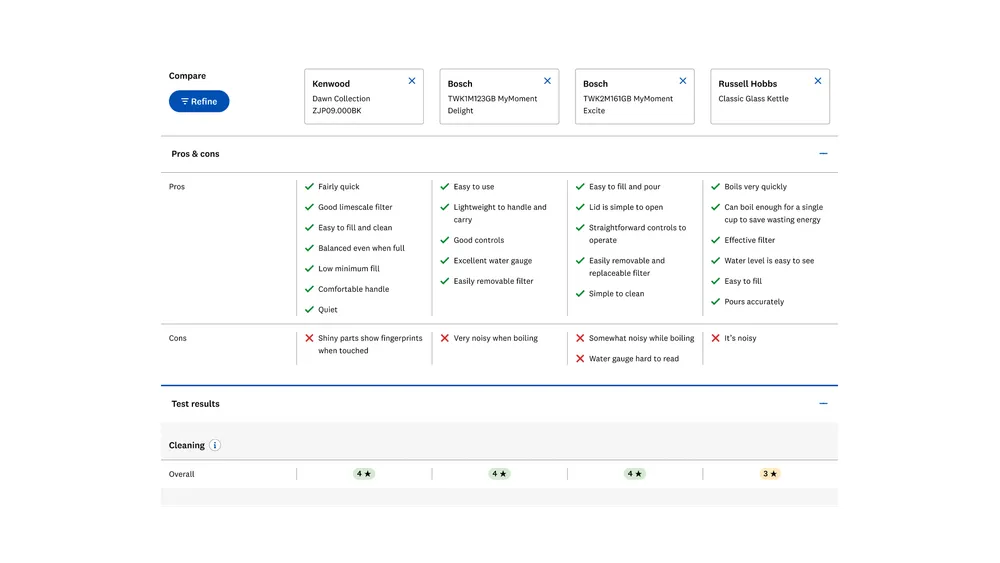1000x563 pixels.
Task: Click the red cross beside Very noisy when boiling
Action: coord(445,338)
